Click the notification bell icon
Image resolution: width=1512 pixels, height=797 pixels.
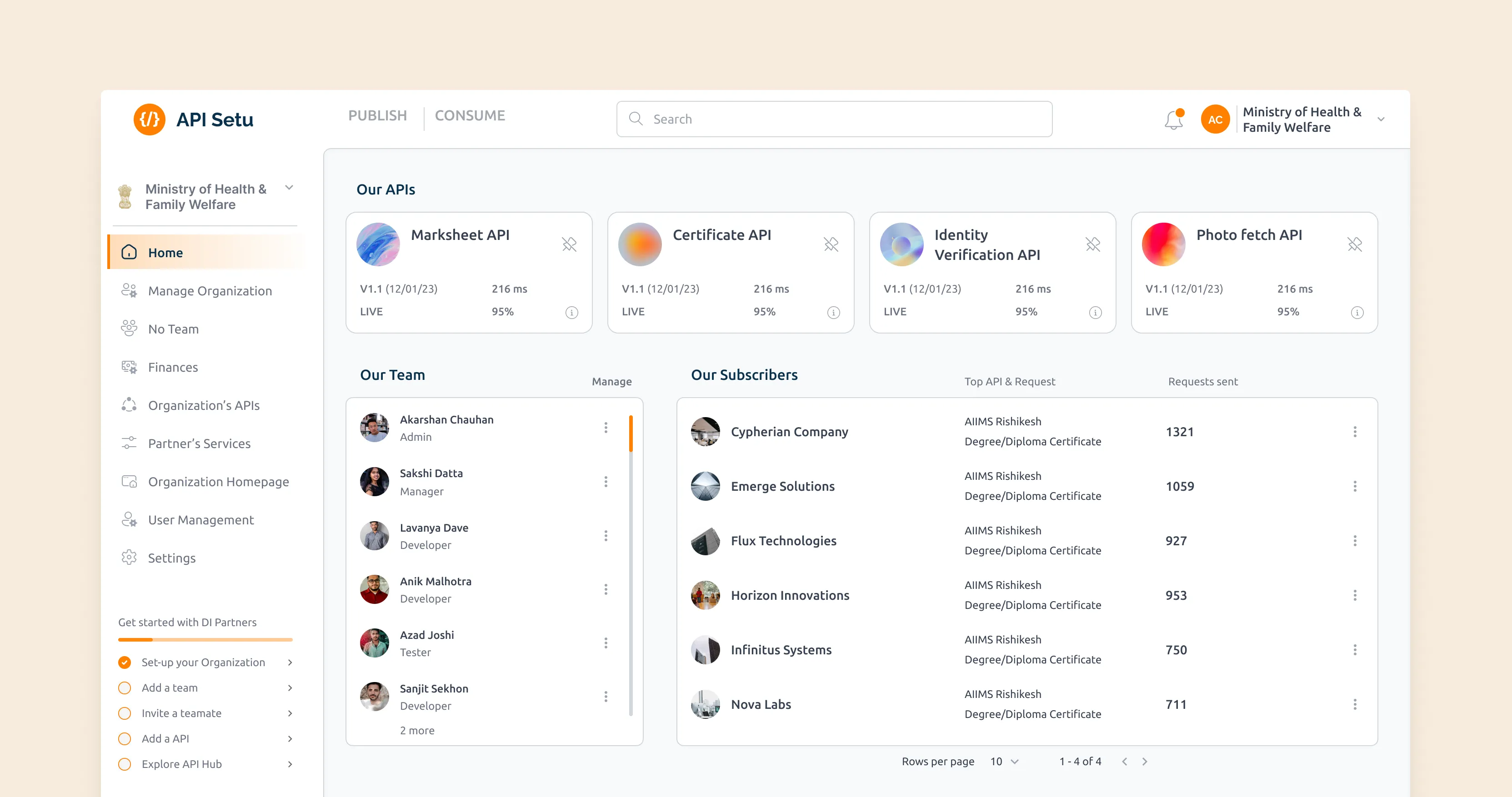tap(1173, 120)
